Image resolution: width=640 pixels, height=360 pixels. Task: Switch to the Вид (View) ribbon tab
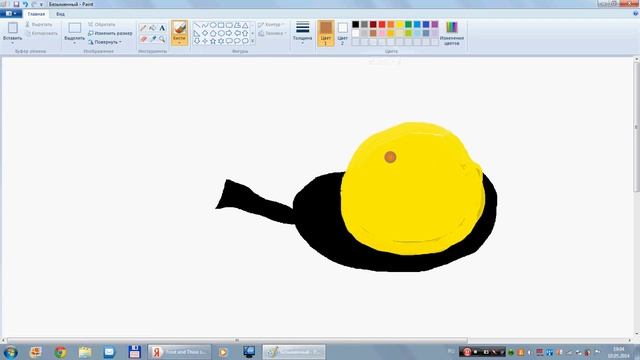(60, 14)
